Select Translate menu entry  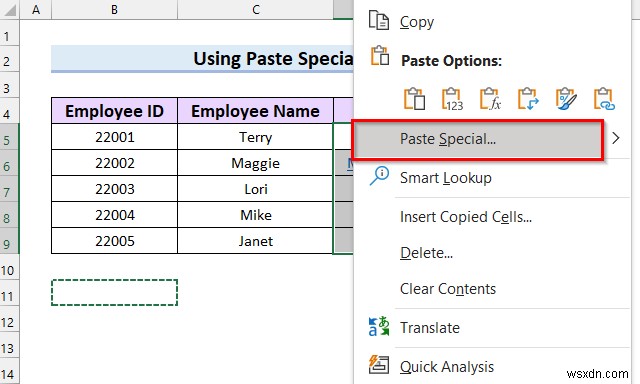point(430,328)
